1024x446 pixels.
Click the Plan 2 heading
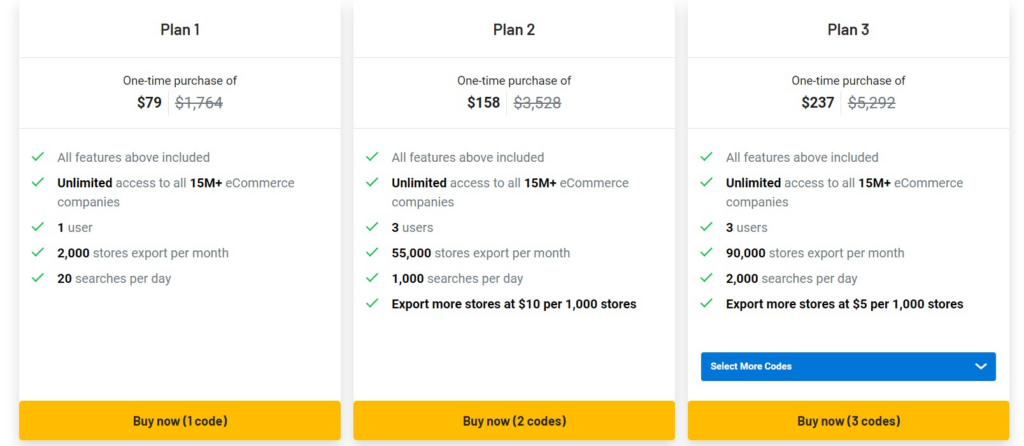[x=514, y=30]
